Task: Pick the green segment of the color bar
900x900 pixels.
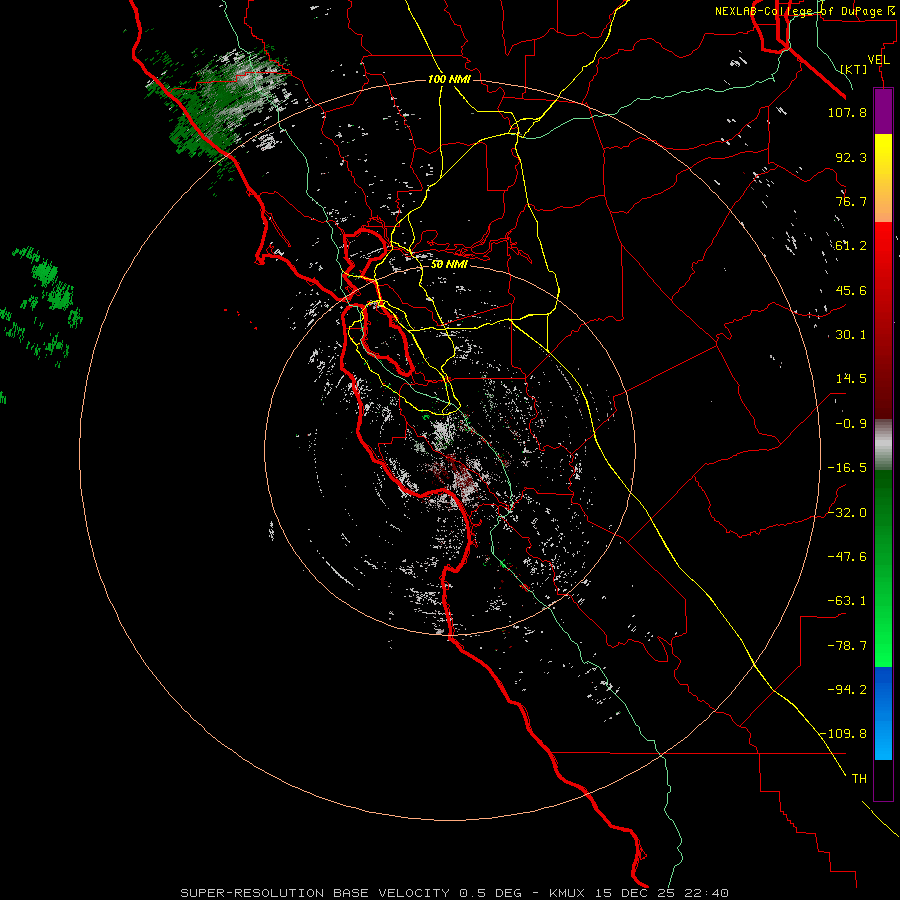Action: (x=883, y=568)
